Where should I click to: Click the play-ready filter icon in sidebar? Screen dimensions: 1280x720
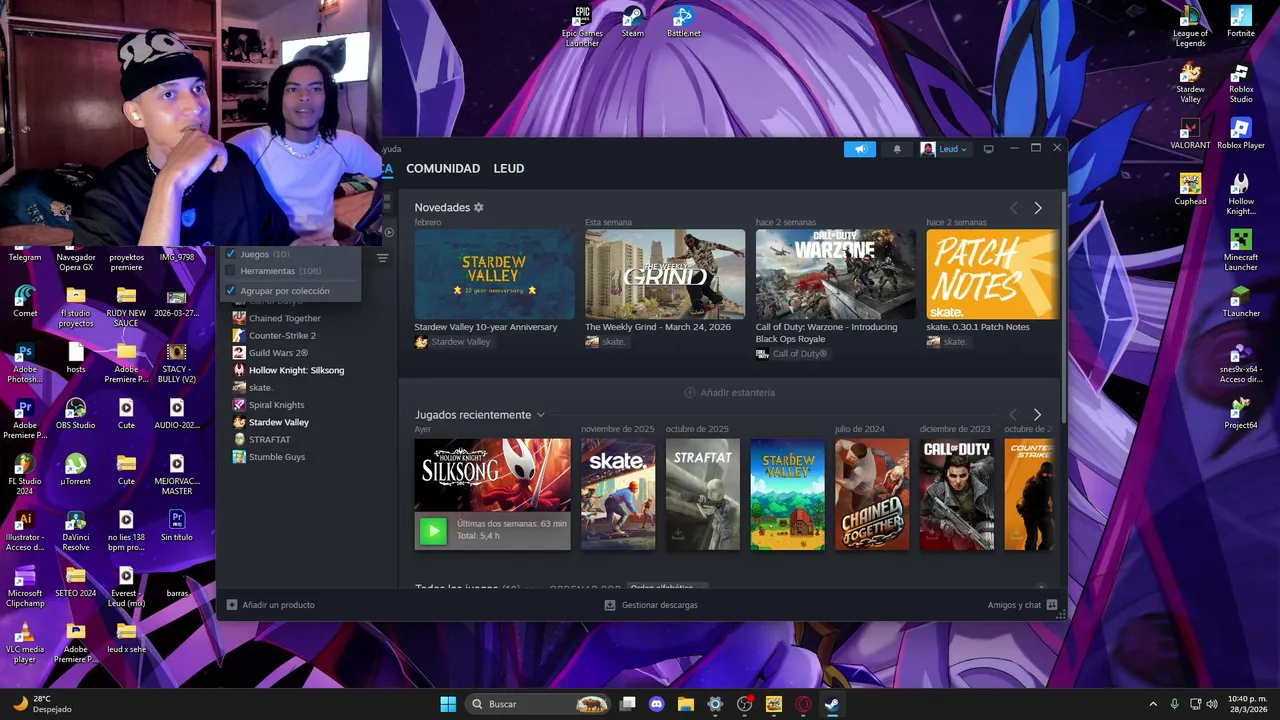(x=389, y=232)
